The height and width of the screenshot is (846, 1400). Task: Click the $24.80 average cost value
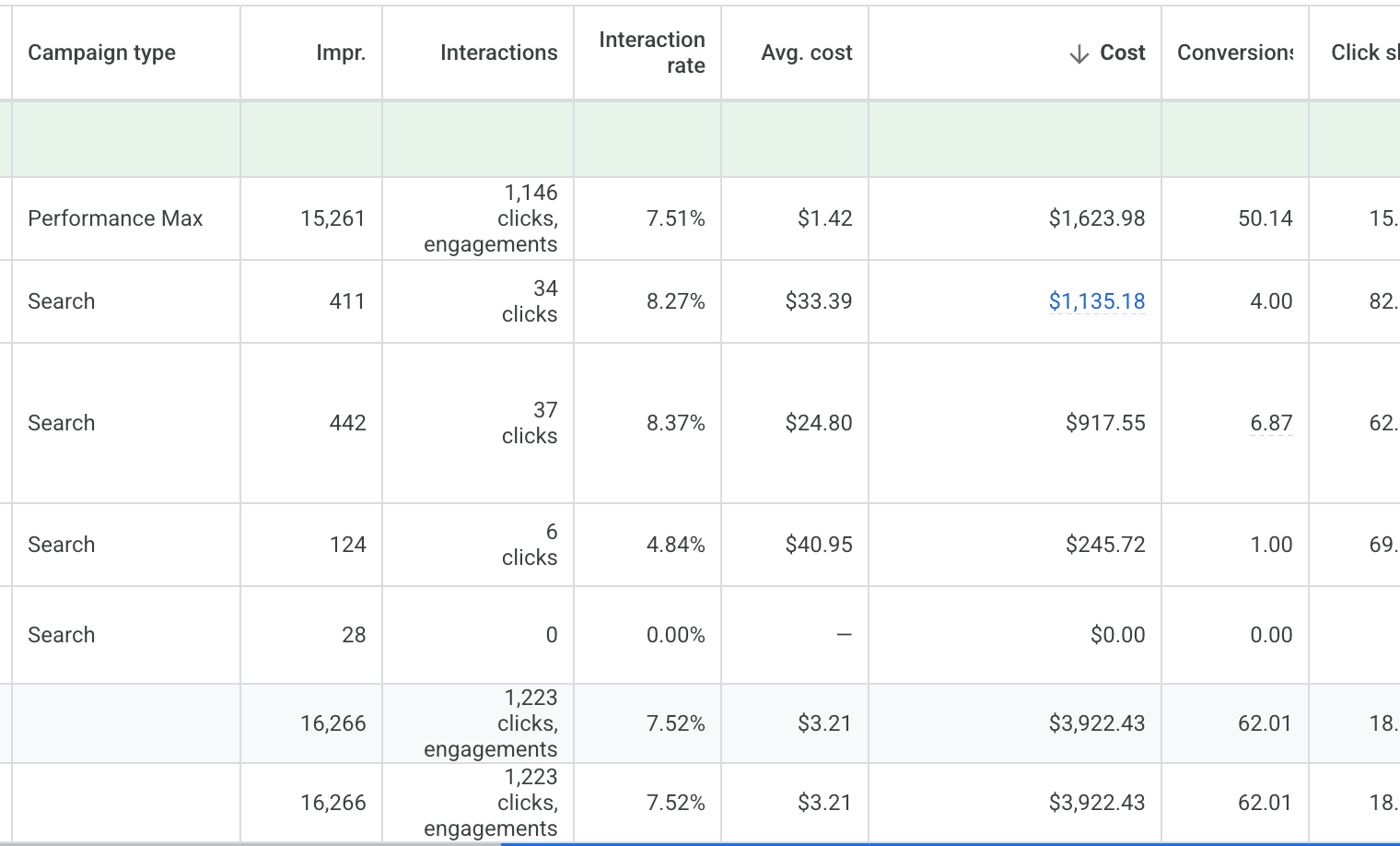(x=819, y=423)
